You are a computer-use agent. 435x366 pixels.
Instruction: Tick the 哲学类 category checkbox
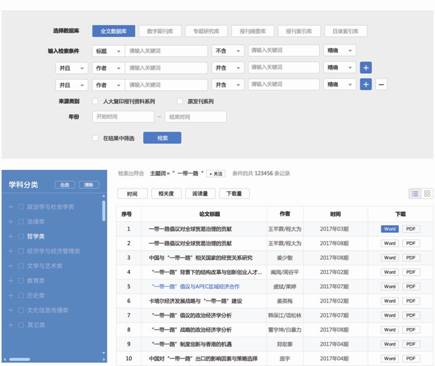(x=21, y=236)
